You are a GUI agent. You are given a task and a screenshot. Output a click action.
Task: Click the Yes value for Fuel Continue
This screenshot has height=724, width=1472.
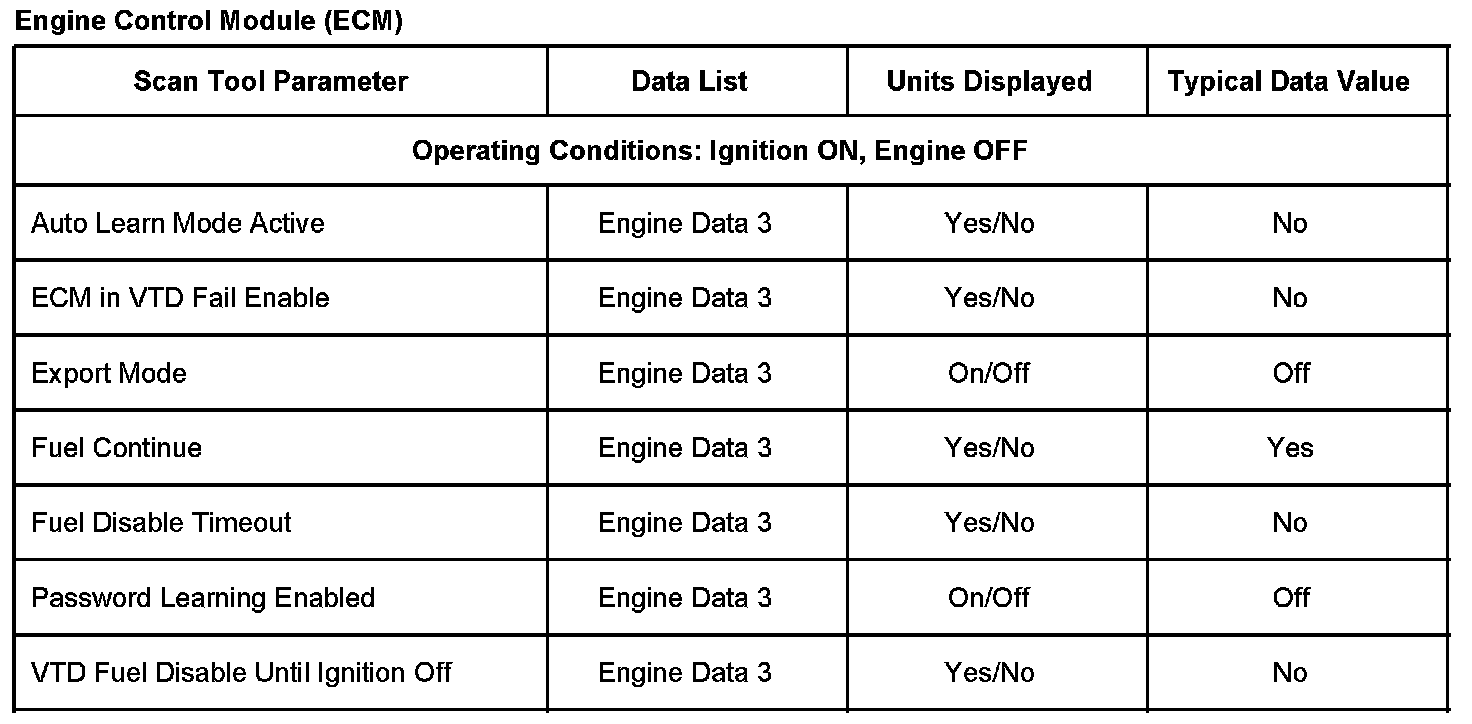(x=1290, y=447)
